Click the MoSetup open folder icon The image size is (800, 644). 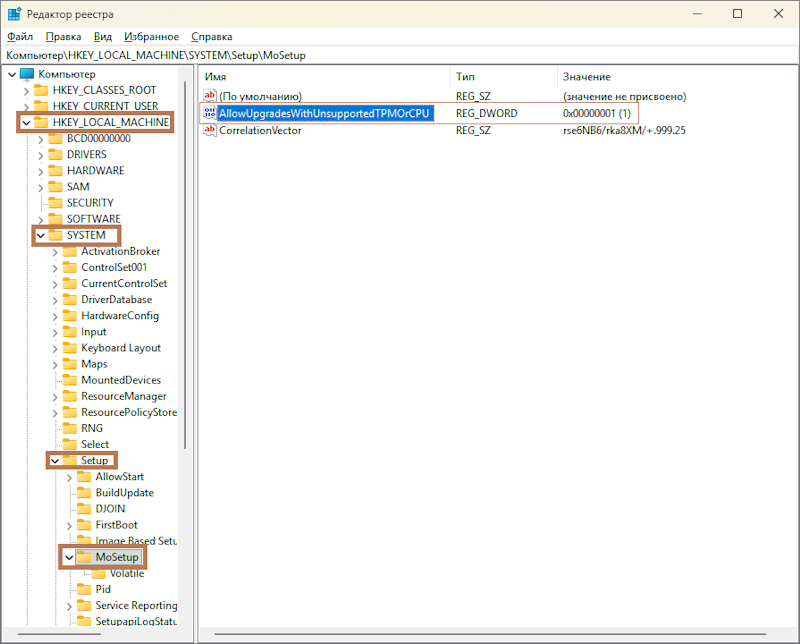(84, 557)
